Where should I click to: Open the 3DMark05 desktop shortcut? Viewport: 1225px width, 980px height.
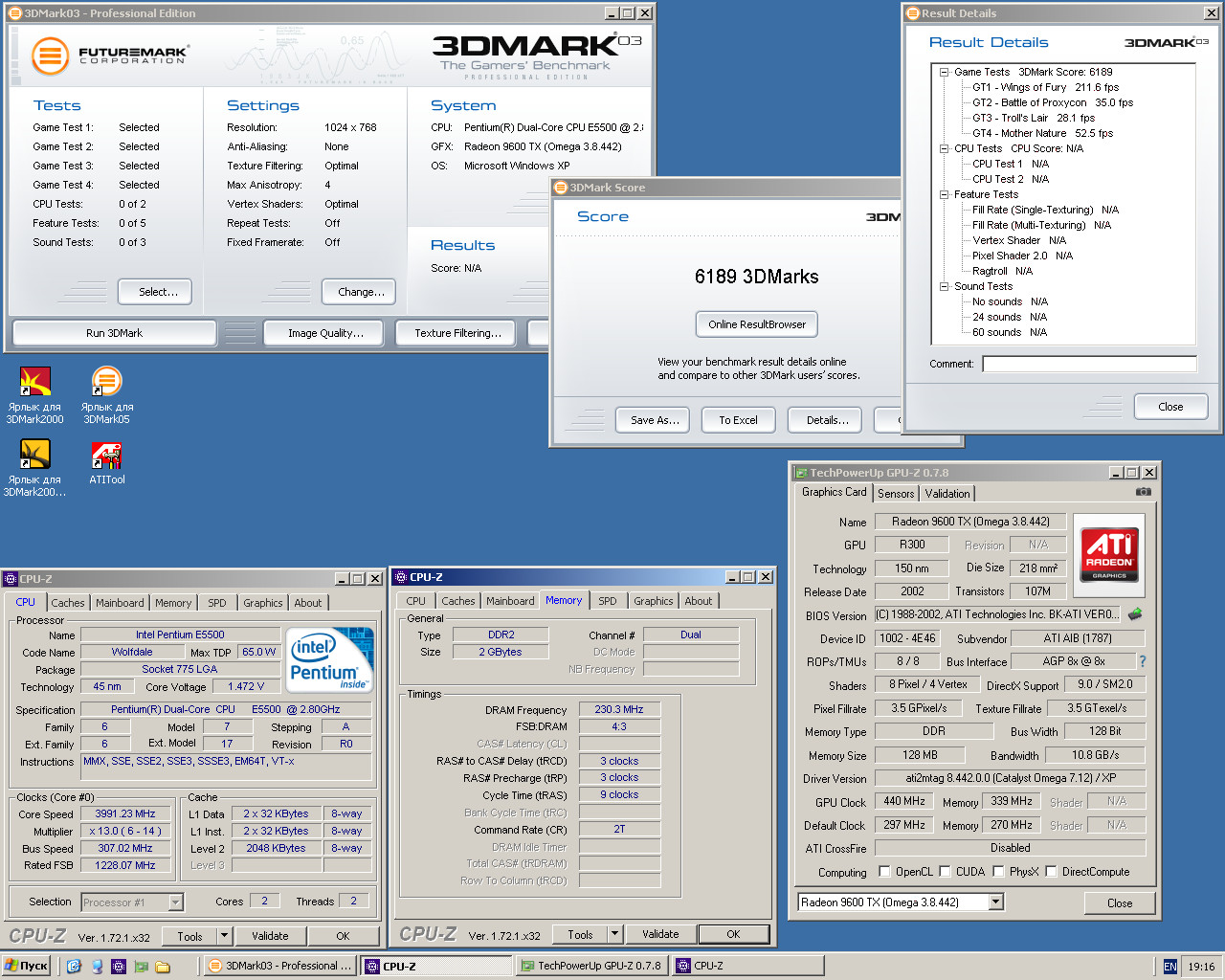106,395
